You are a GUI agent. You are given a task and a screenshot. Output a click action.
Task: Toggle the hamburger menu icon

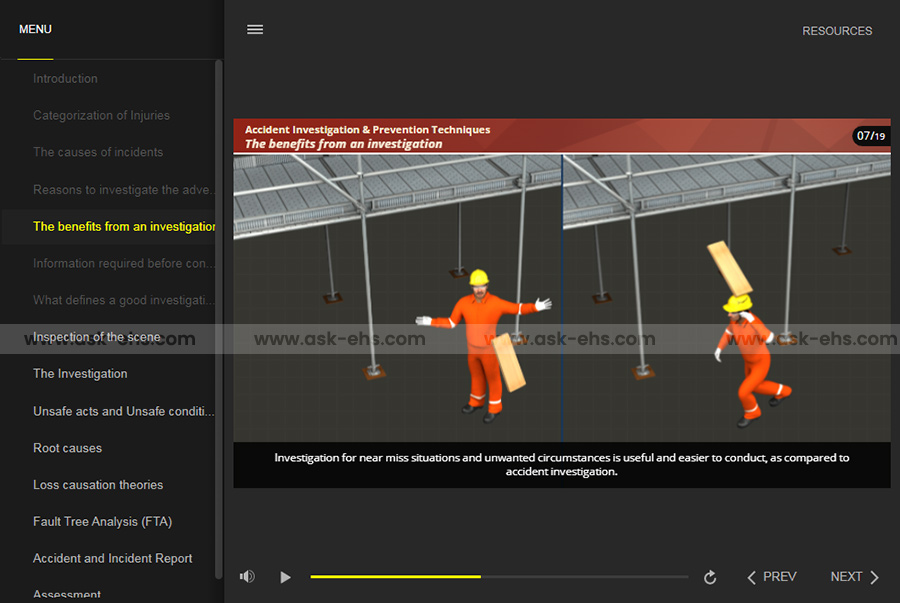(255, 30)
